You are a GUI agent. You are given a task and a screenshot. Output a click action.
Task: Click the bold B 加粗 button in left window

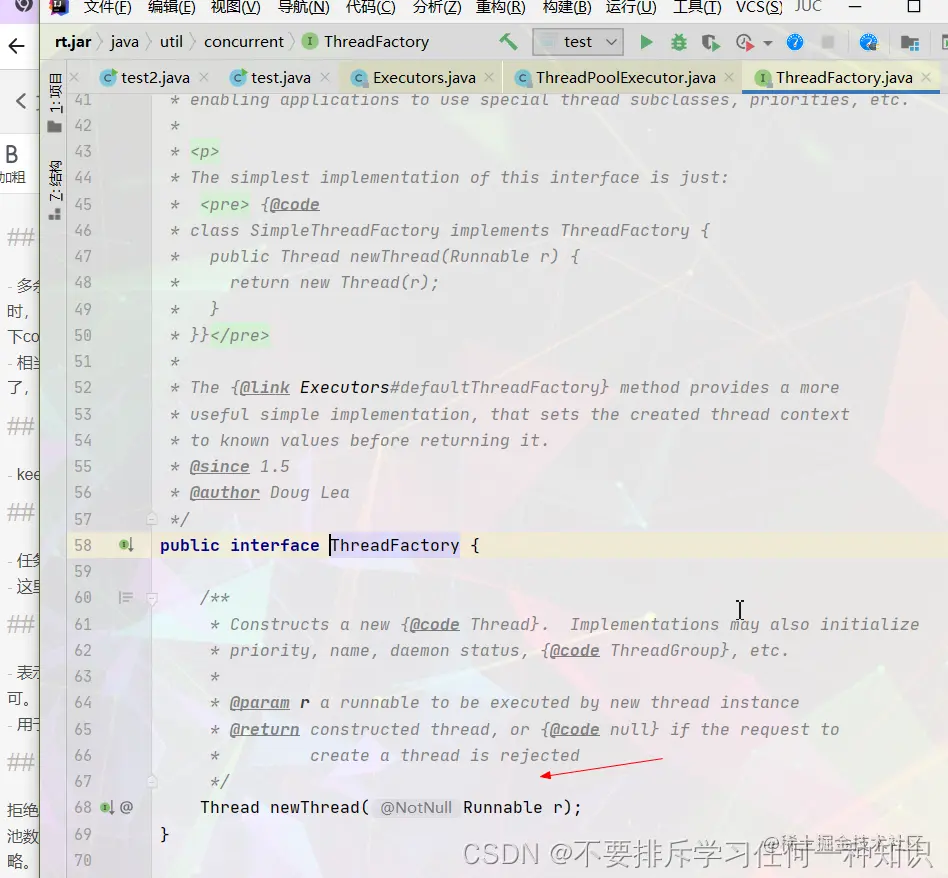pyautogui.click(x=13, y=163)
